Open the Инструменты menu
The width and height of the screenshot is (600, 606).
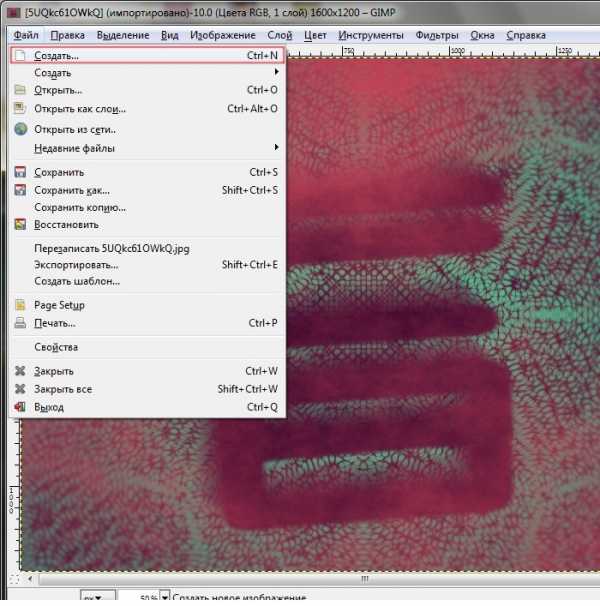tap(371, 35)
